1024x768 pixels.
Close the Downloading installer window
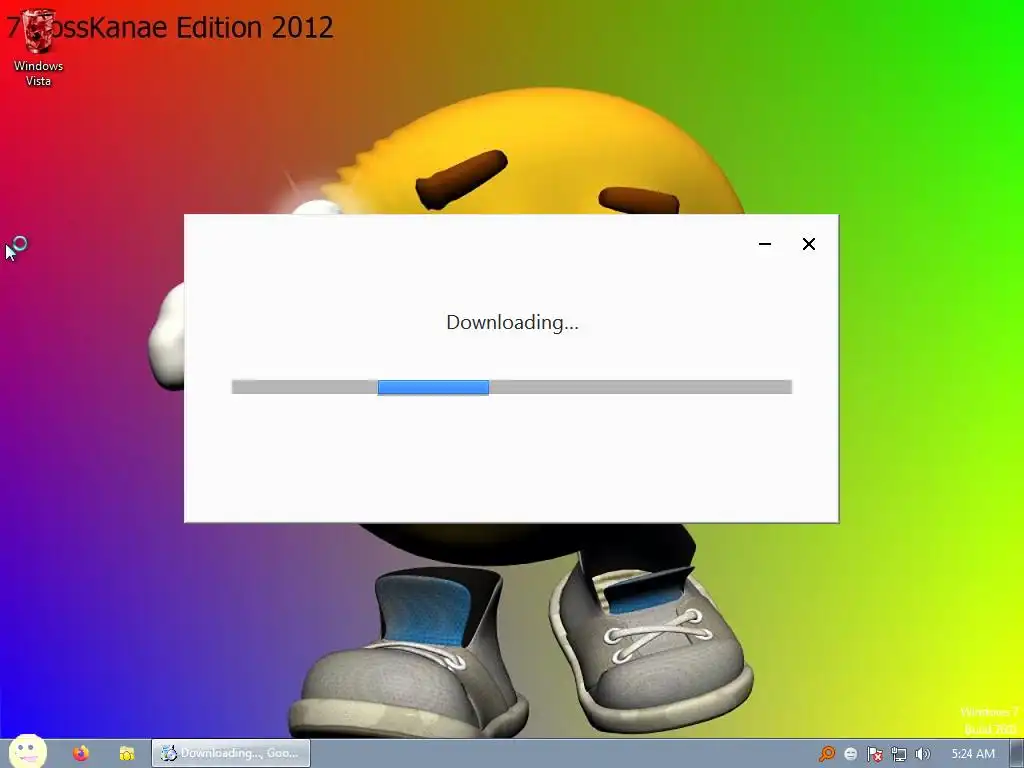[x=808, y=244]
